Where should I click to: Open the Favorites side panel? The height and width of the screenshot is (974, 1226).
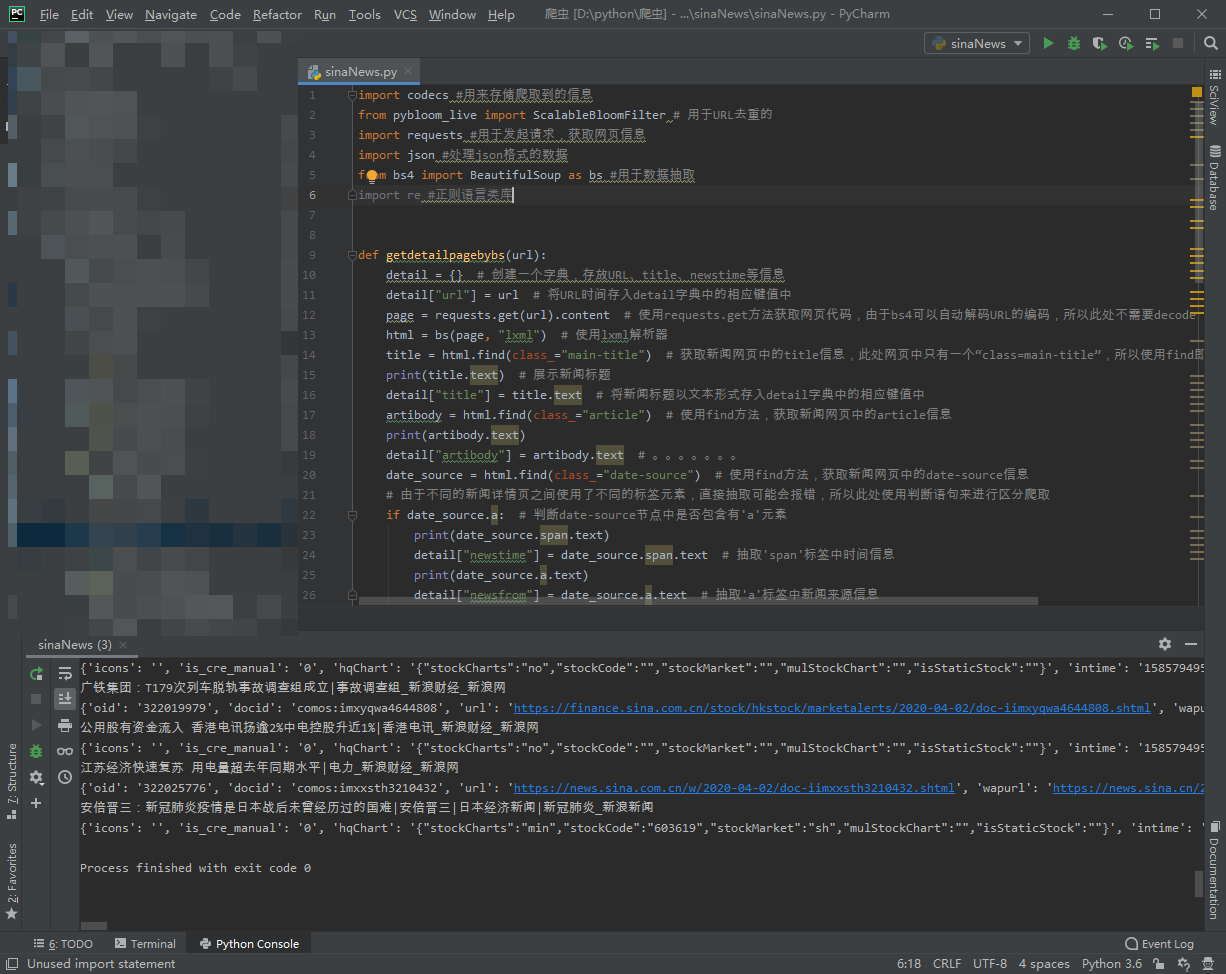click(x=12, y=881)
